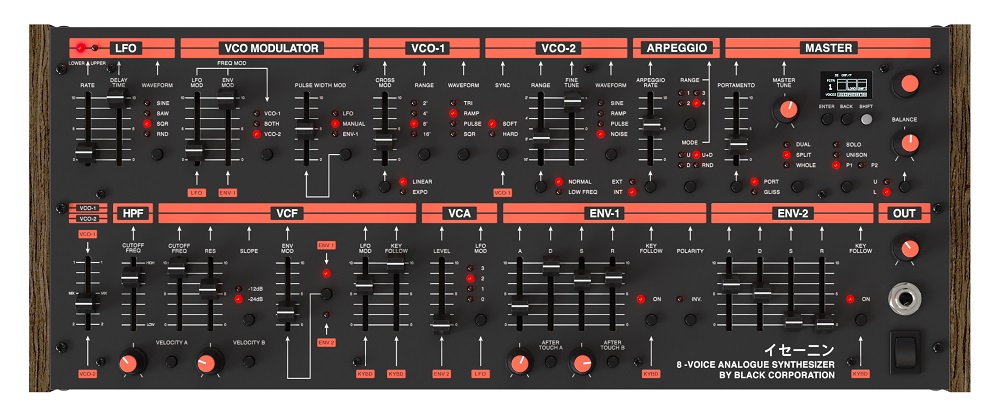Click the VCO-2 Range slider

tap(541, 137)
